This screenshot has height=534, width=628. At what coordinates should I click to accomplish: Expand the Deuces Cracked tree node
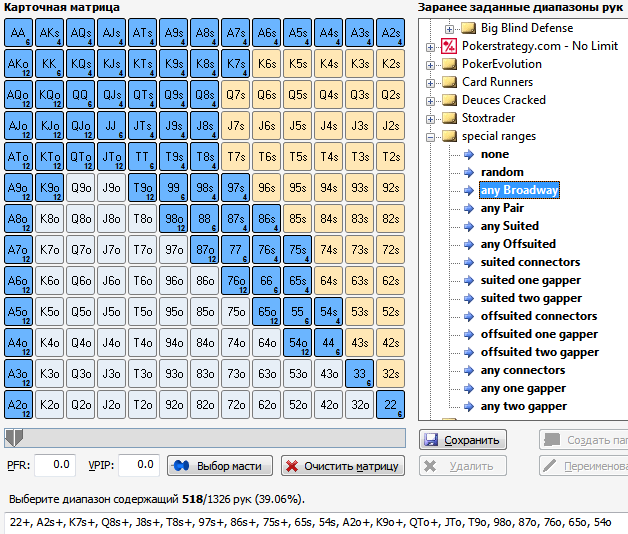point(431,101)
